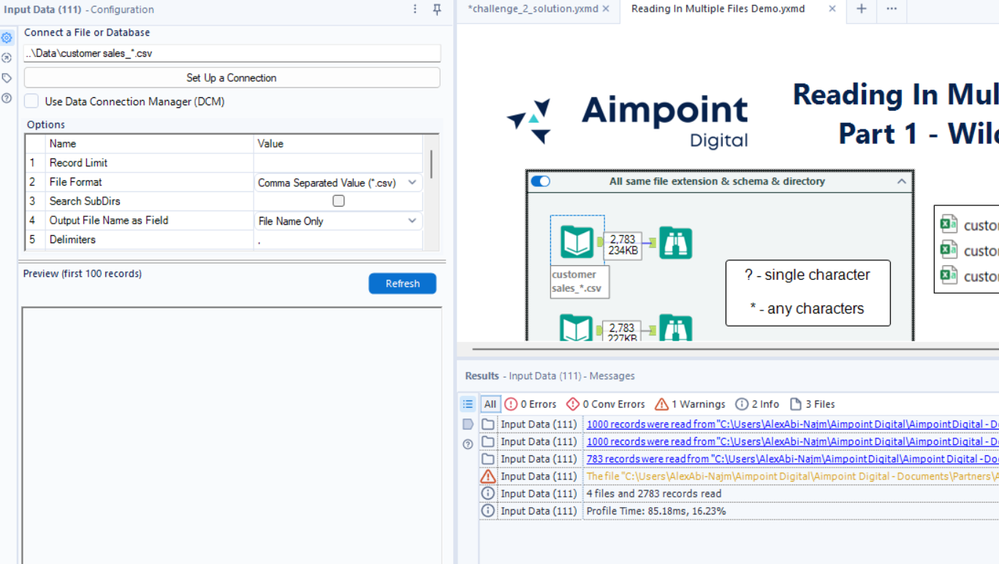Screen dimensions: 999x564
Task: Open second '1000 records were read' link
Action: pyautogui.click(x=793, y=441)
